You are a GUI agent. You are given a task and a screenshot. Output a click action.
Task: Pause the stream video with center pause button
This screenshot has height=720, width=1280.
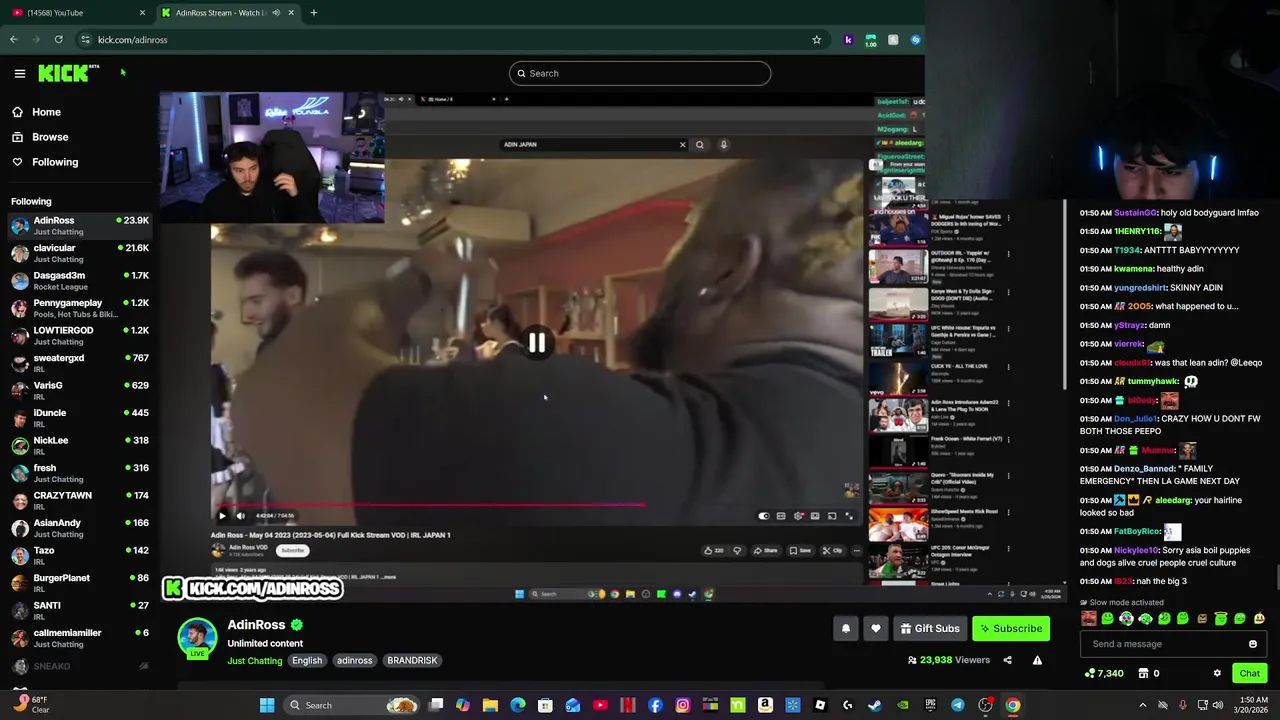(x=537, y=343)
